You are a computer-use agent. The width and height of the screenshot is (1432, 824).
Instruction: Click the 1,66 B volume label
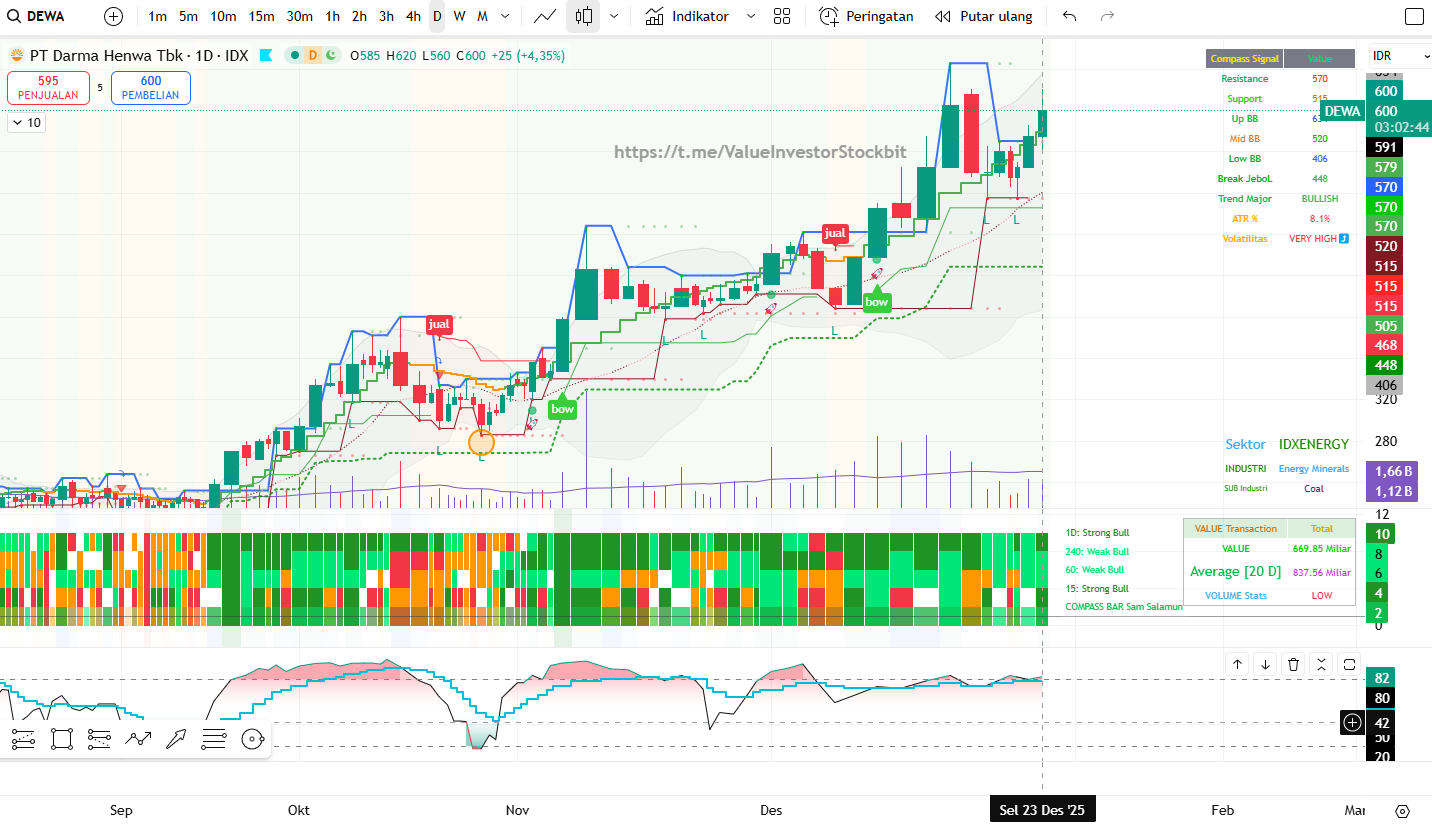pyautogui.click(x=1393, y=471)
